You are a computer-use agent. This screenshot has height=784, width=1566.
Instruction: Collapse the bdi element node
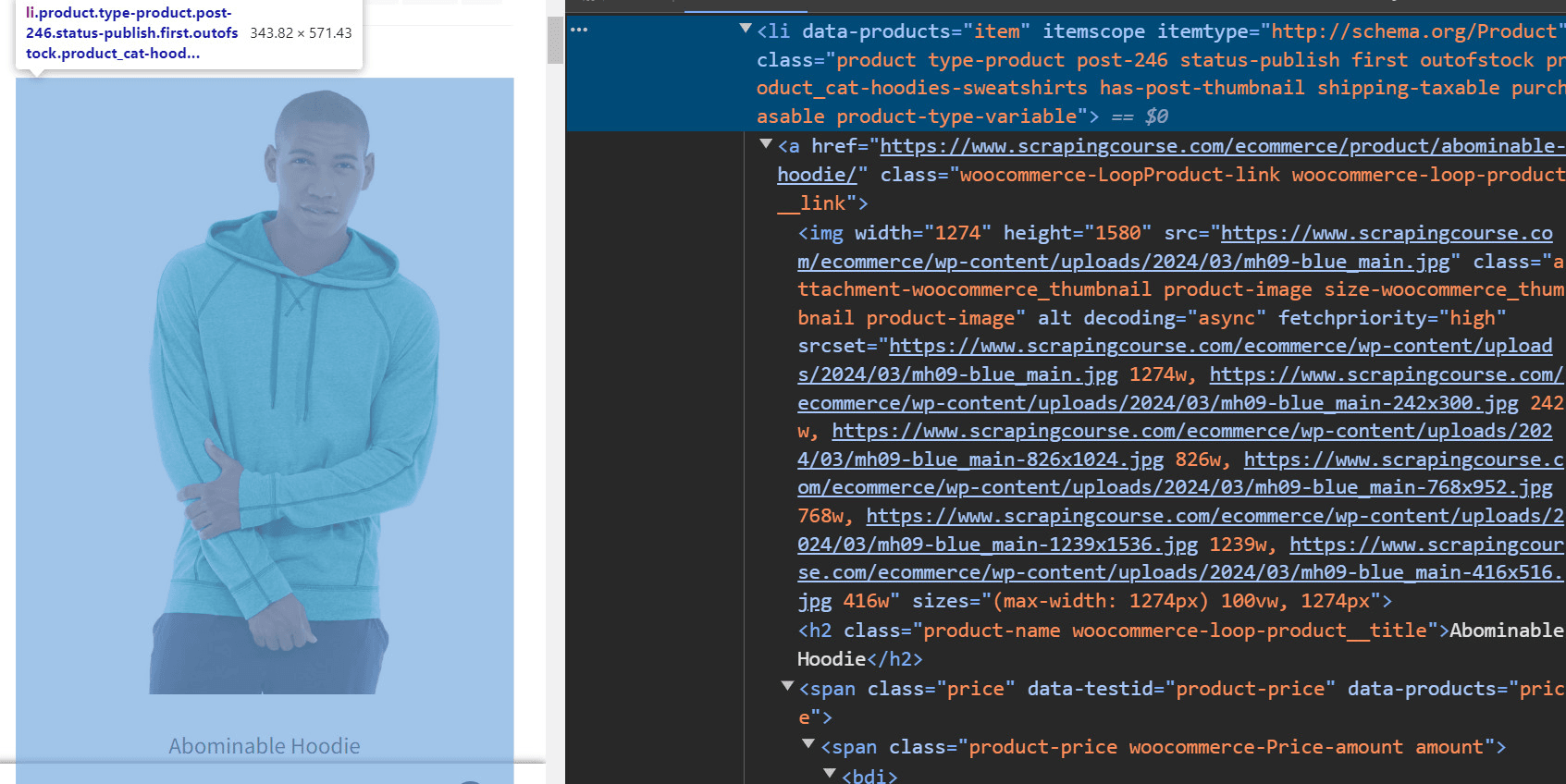tap(830, 773)
